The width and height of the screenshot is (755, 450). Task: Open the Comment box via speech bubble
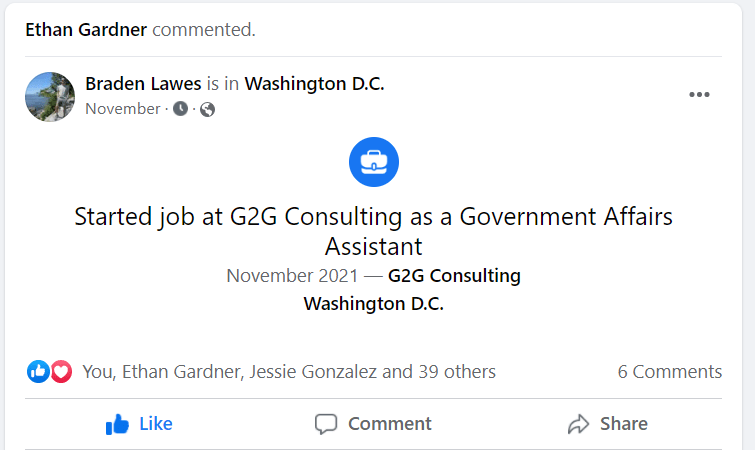click(x=373, y=424)
